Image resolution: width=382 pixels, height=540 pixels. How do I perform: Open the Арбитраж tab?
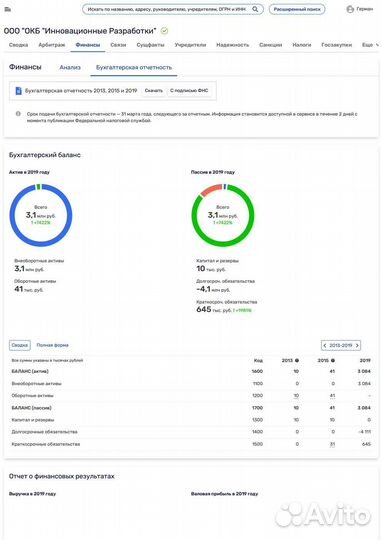click(x=52, y=45)
